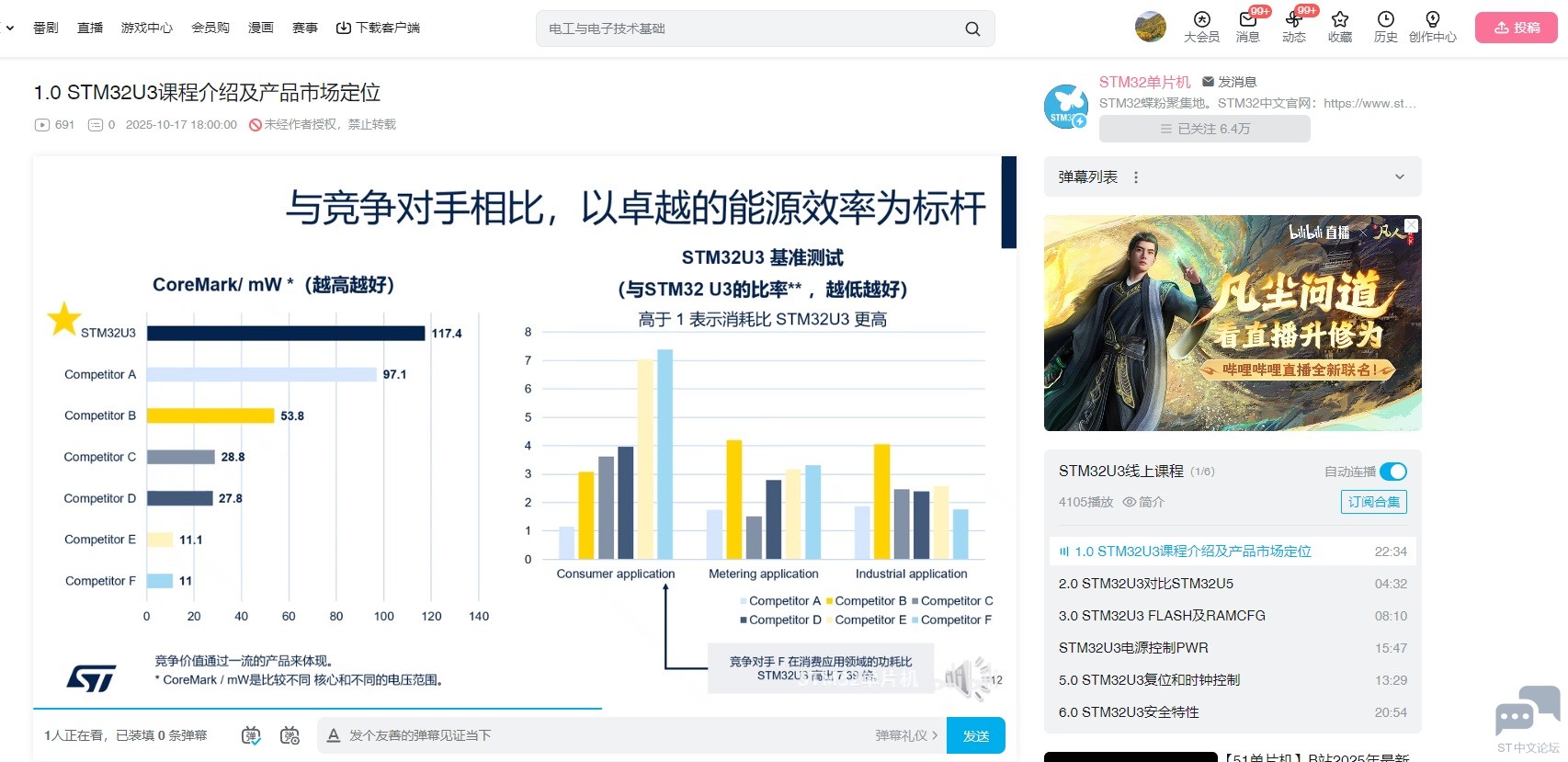1568x762 pixels.
Task: Open the 直播 nav menu item
Action: coord(90,28)
